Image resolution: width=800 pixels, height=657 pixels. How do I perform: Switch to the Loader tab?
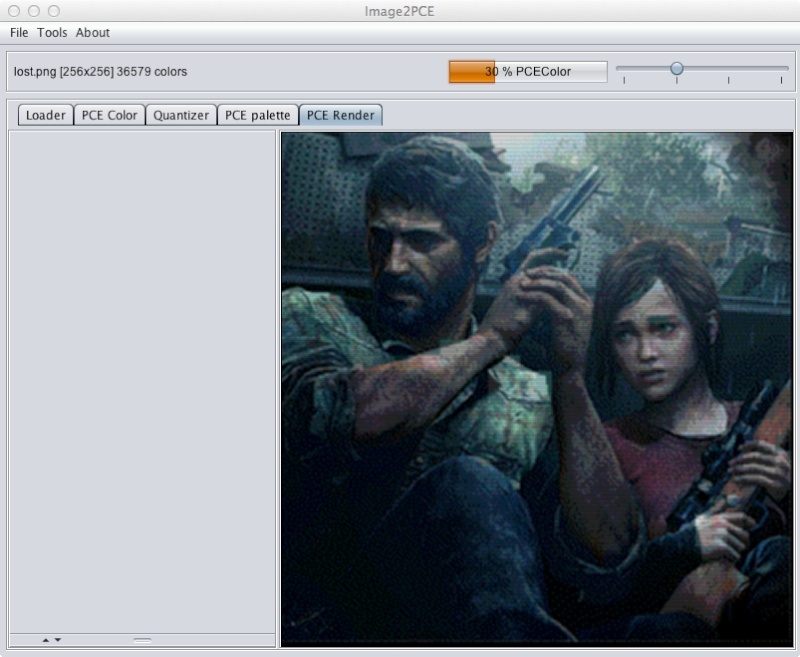click(x=46, y=115)
